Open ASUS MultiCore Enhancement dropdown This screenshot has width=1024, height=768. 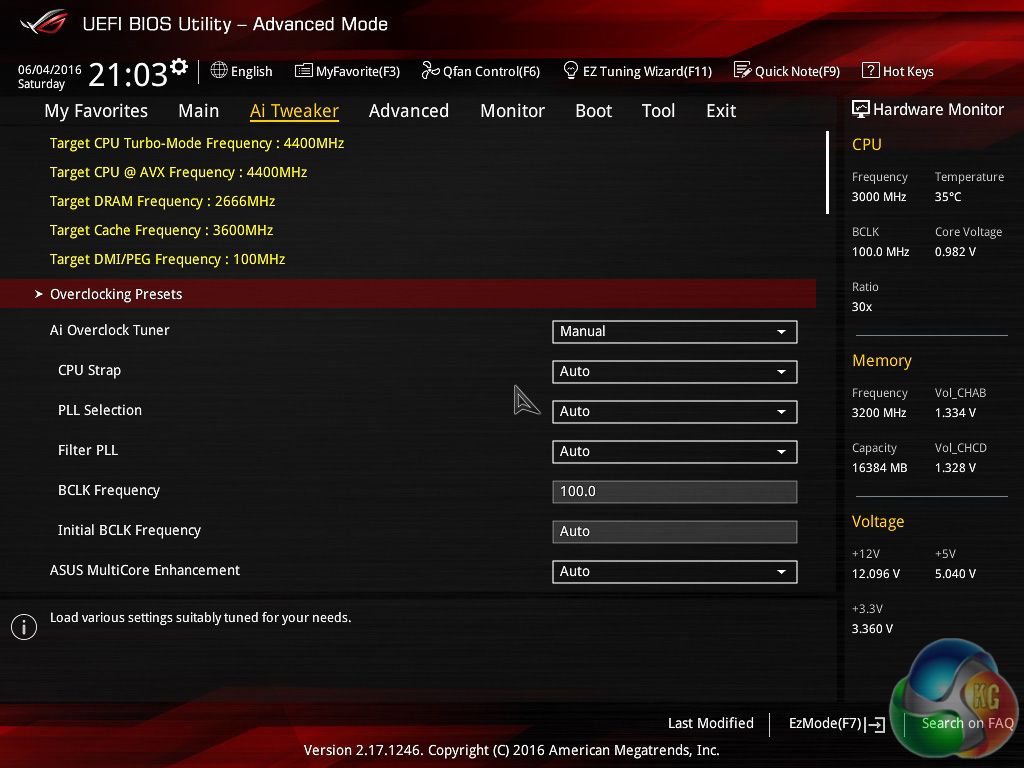[x=675, y=571]
